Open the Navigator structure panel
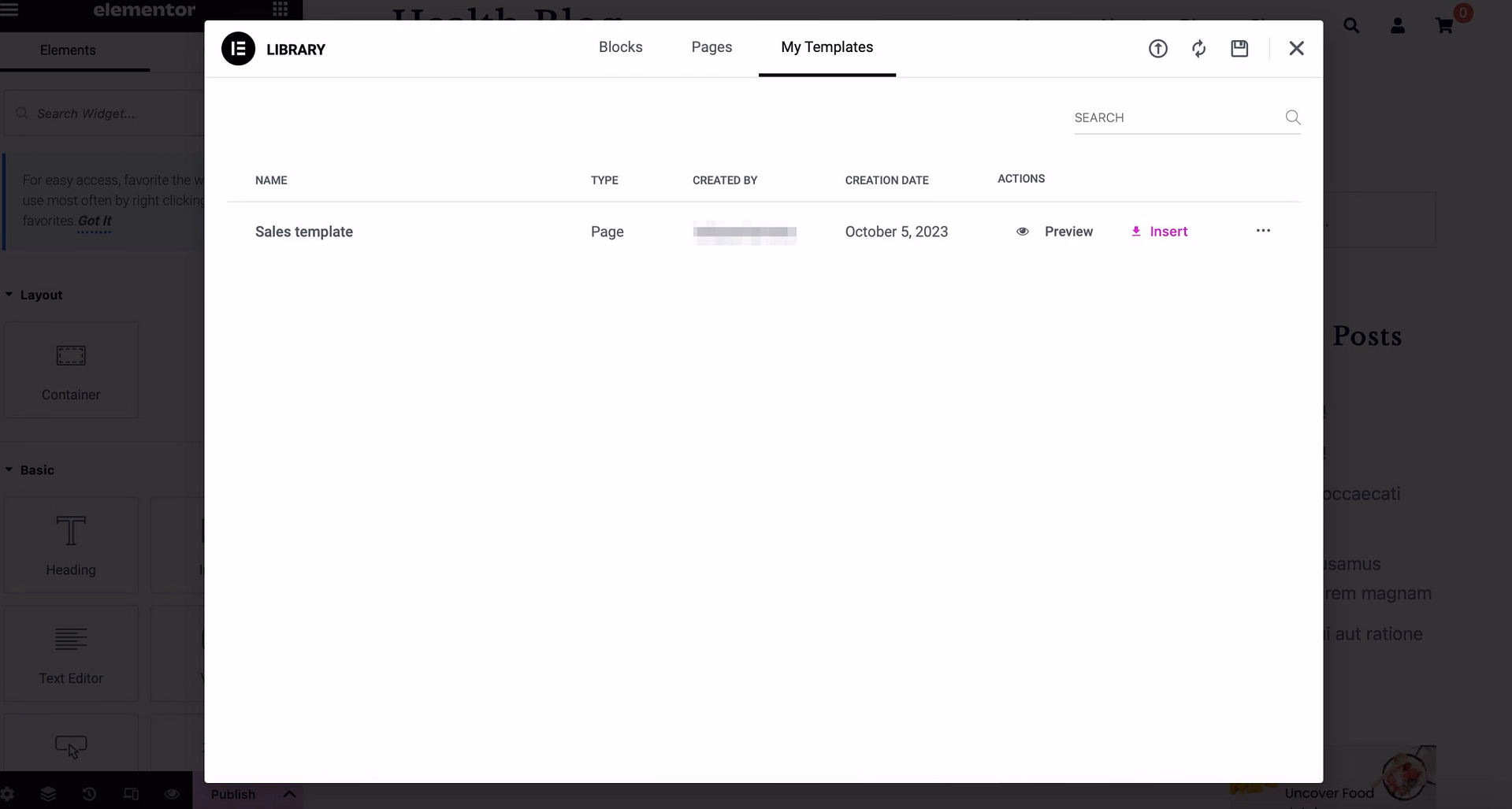1512x809 pixels. click(x=49, y=794)
